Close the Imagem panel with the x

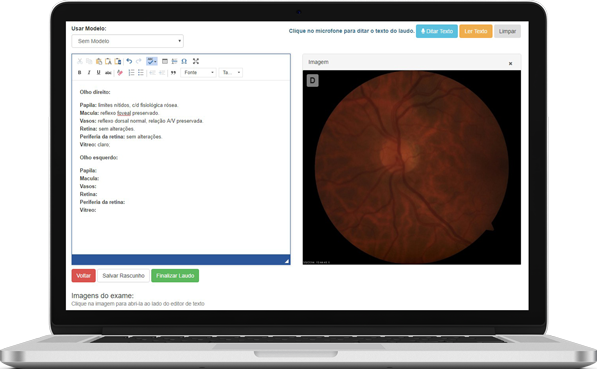(511, 64)
